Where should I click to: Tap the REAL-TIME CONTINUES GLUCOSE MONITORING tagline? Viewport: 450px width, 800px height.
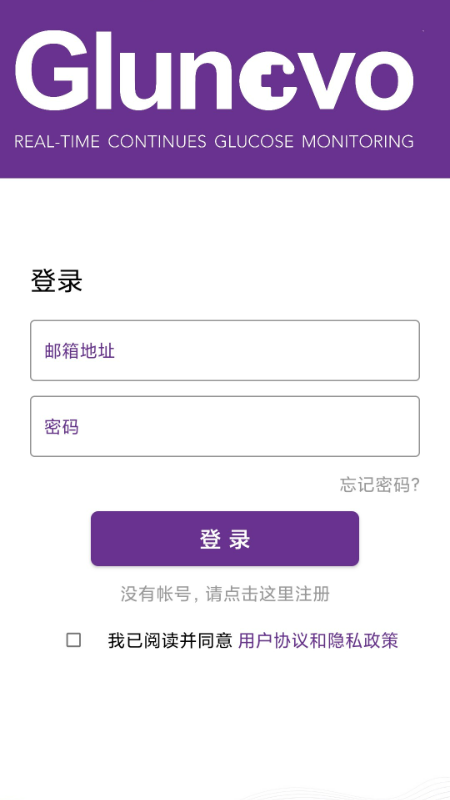click(x=214, y=141)
